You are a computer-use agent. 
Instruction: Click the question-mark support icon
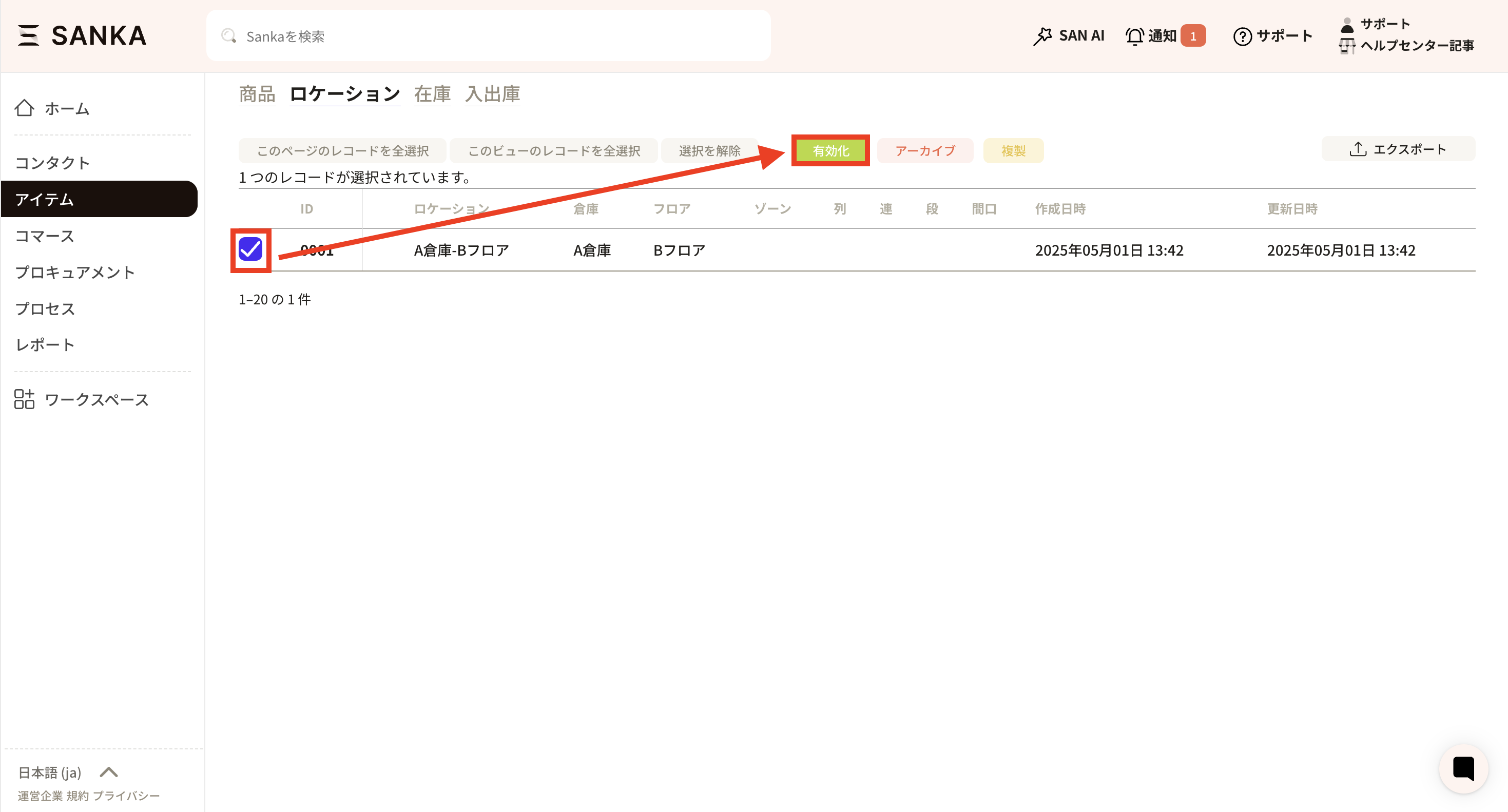pos(1242,36)
